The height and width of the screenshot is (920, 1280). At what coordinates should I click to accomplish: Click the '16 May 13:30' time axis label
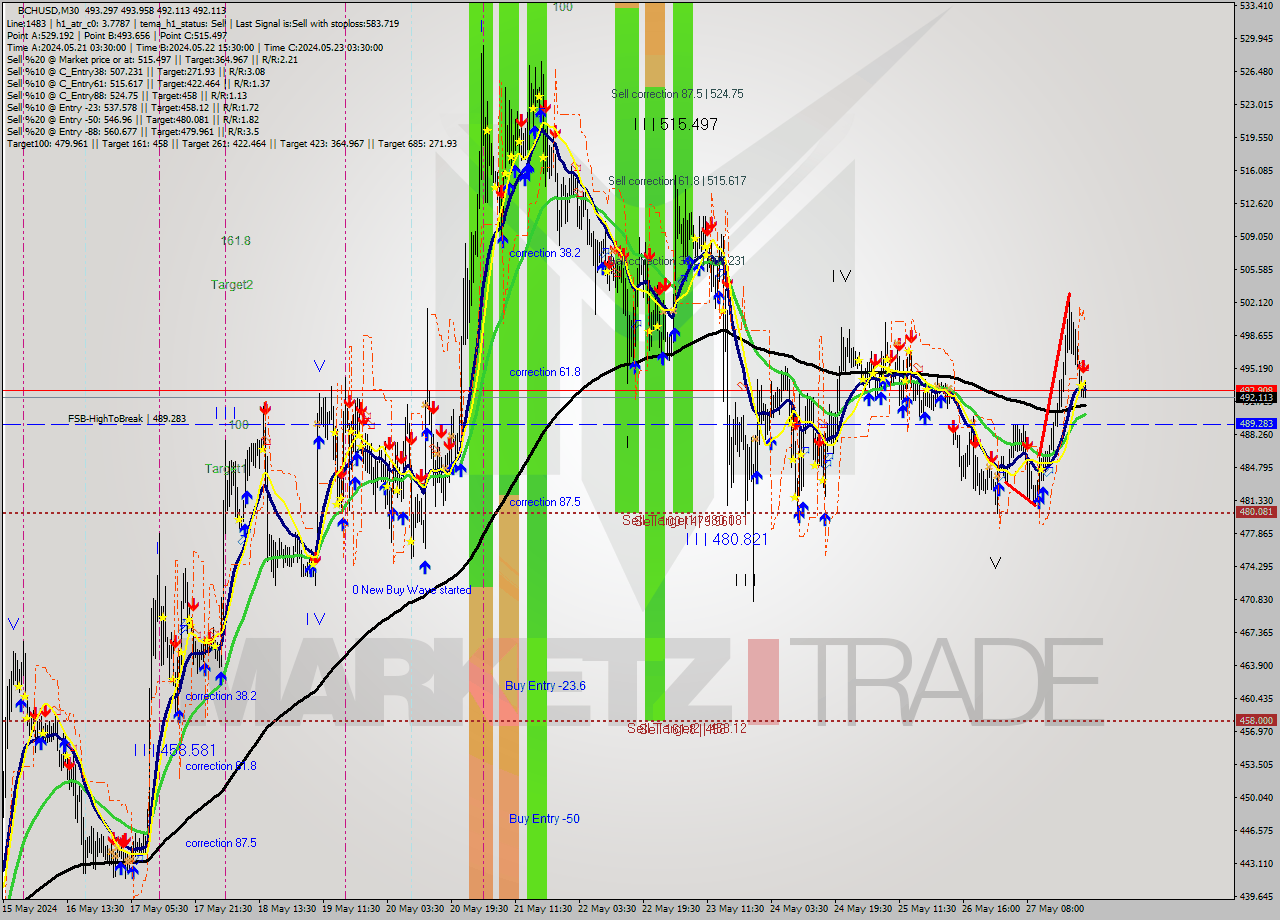pyautogui.click(x=95, y=909)
